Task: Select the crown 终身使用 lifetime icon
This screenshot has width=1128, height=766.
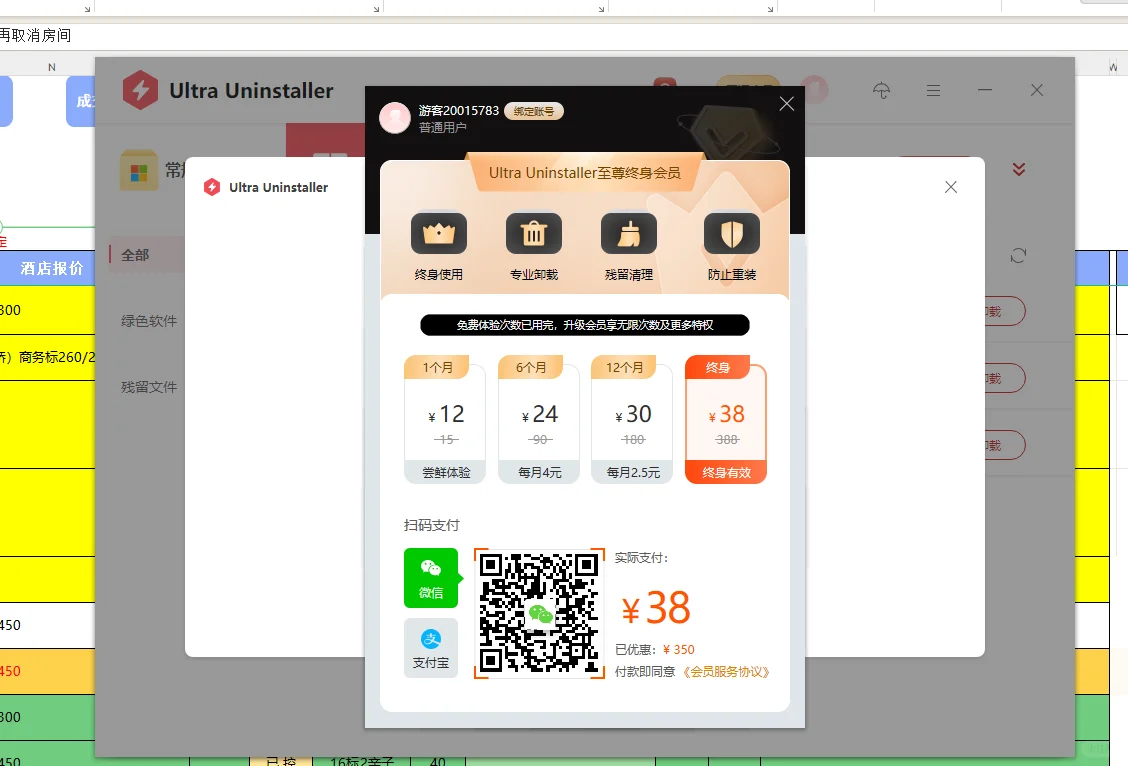Action: coord(438,232)
